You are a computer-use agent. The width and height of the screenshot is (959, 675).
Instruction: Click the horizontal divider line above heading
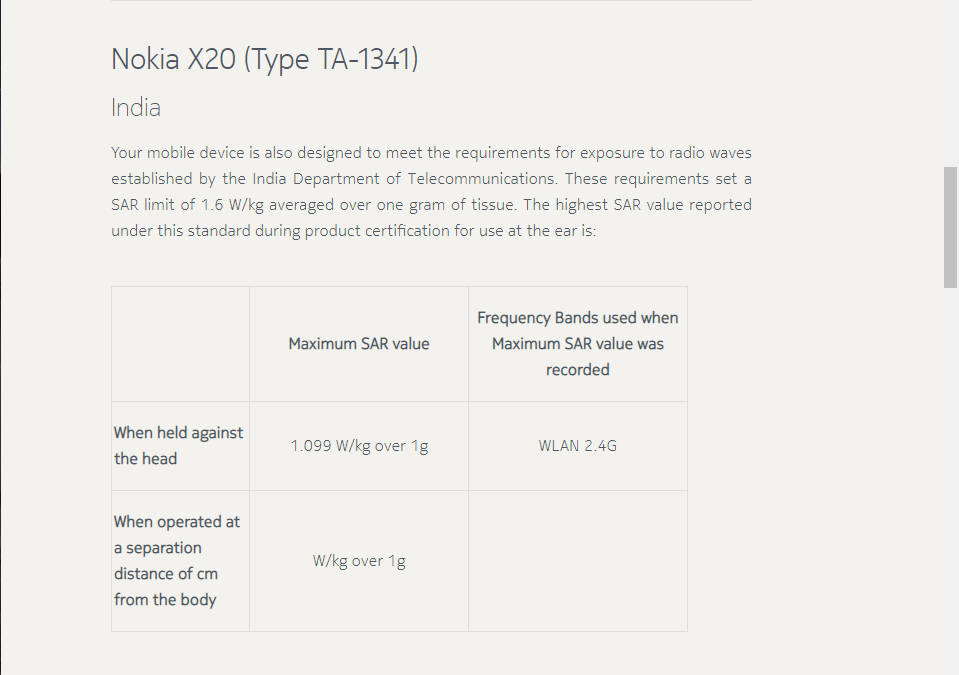coord(431,1)
